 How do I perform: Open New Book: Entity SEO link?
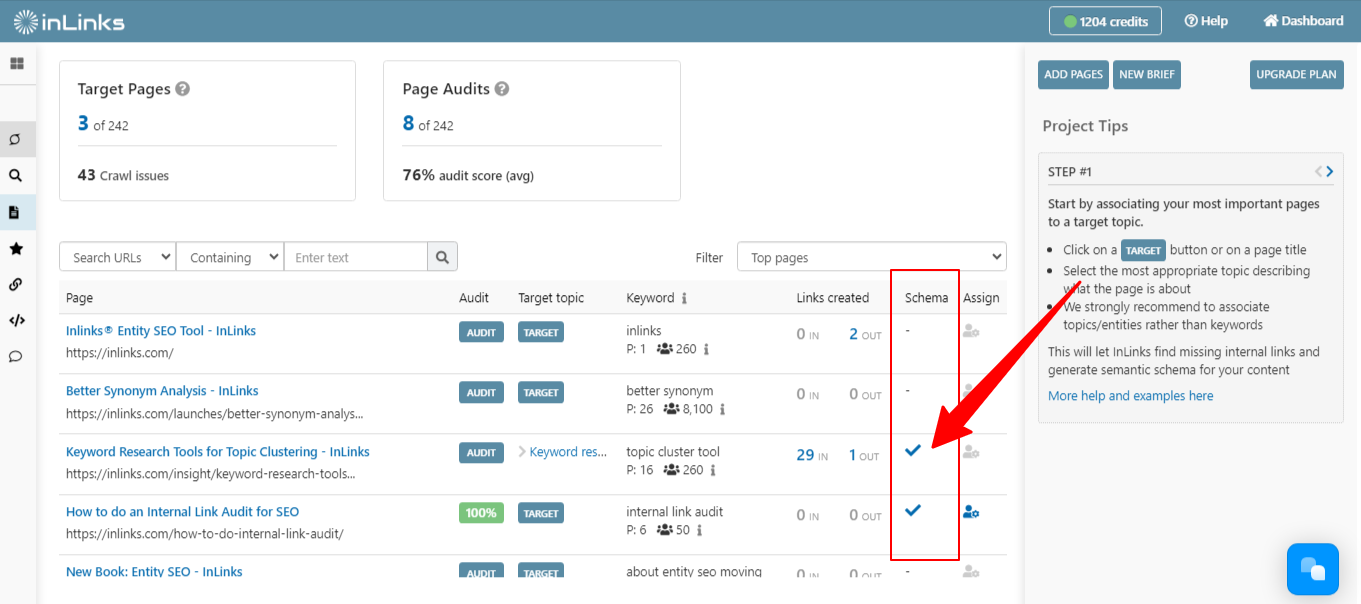point(154,572)
